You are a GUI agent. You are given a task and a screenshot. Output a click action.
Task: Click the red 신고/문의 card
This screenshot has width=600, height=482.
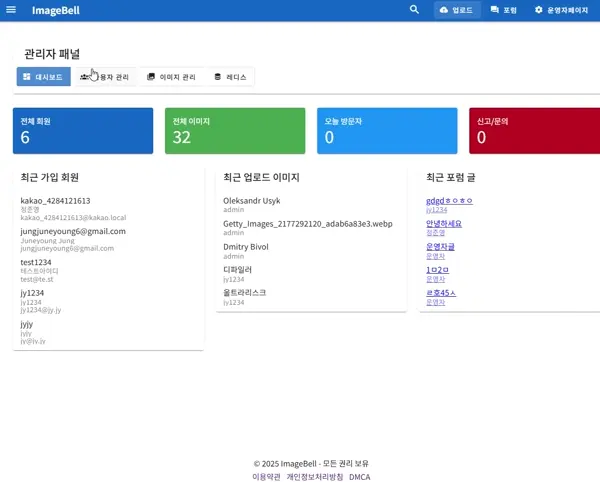click(534, 131)
